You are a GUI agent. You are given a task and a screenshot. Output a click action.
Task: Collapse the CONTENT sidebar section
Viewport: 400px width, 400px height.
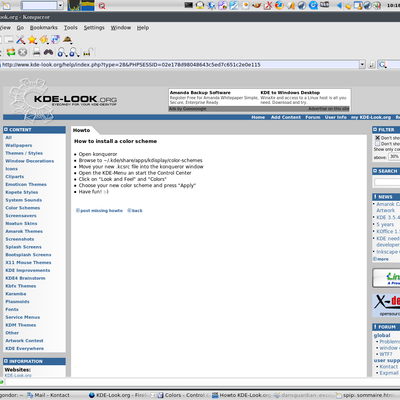point(6,130)
